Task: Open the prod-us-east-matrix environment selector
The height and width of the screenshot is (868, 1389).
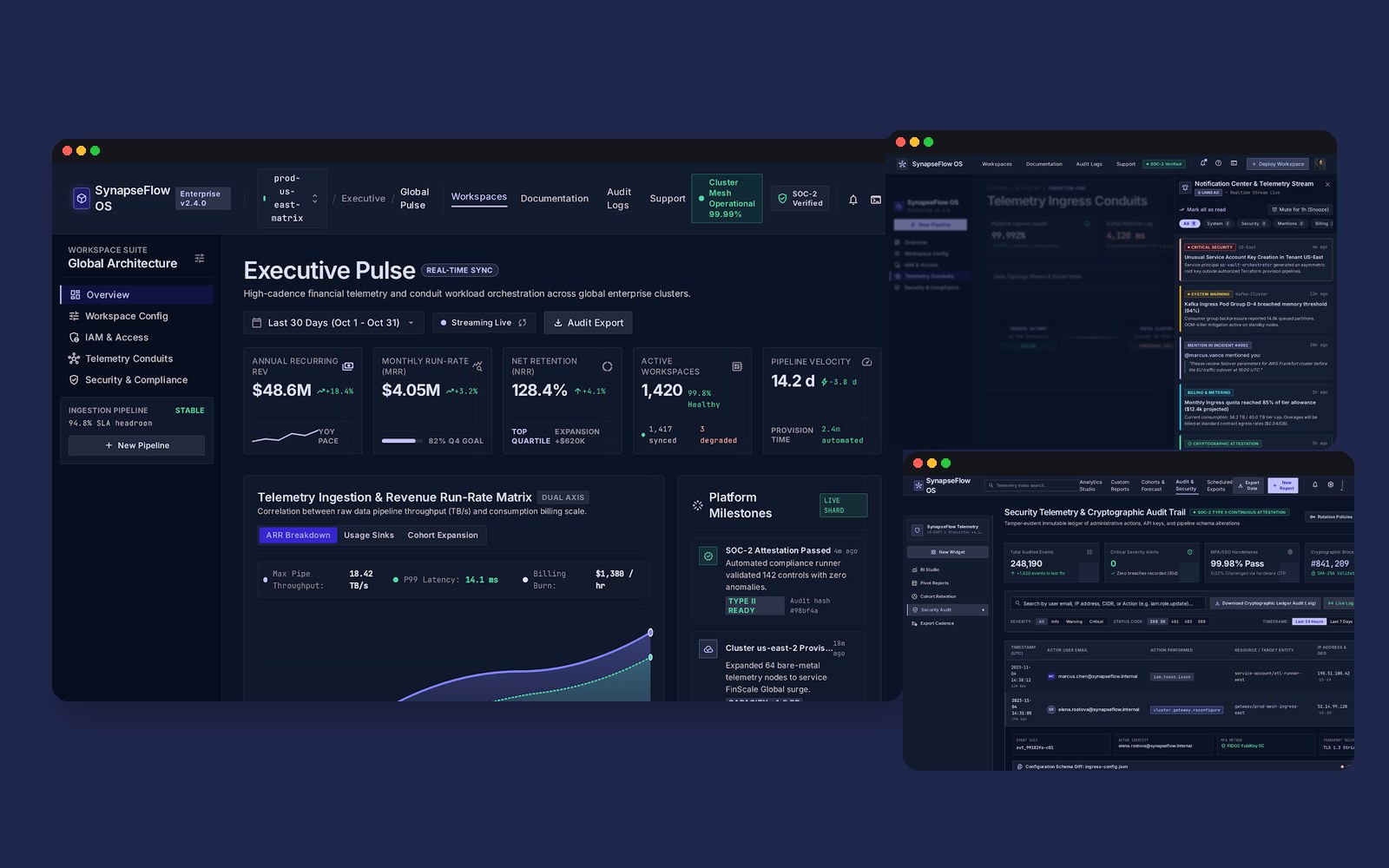Action: pos(292,199)
